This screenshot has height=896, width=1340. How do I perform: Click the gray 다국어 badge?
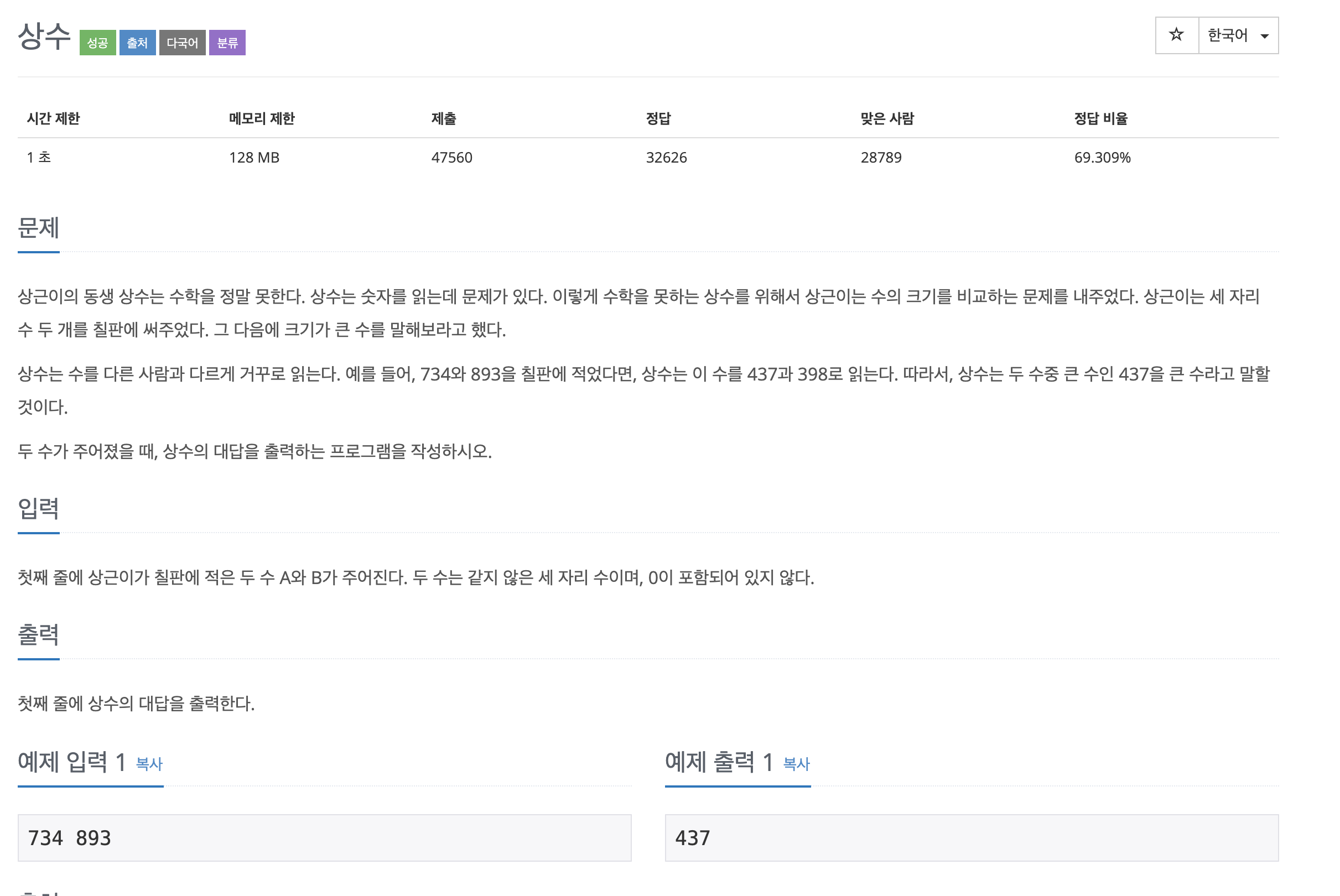tap(182, 43)
